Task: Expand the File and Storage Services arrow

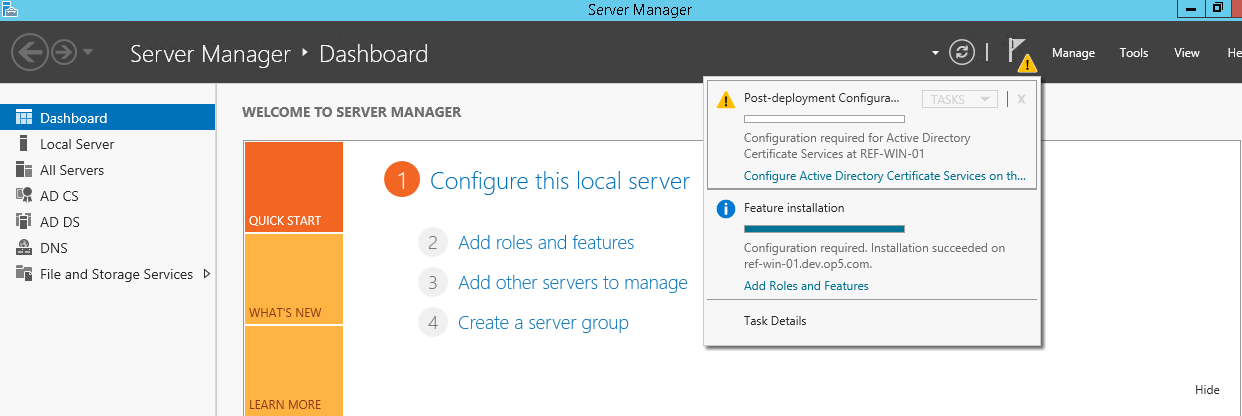Action: (x=206, y=273)
